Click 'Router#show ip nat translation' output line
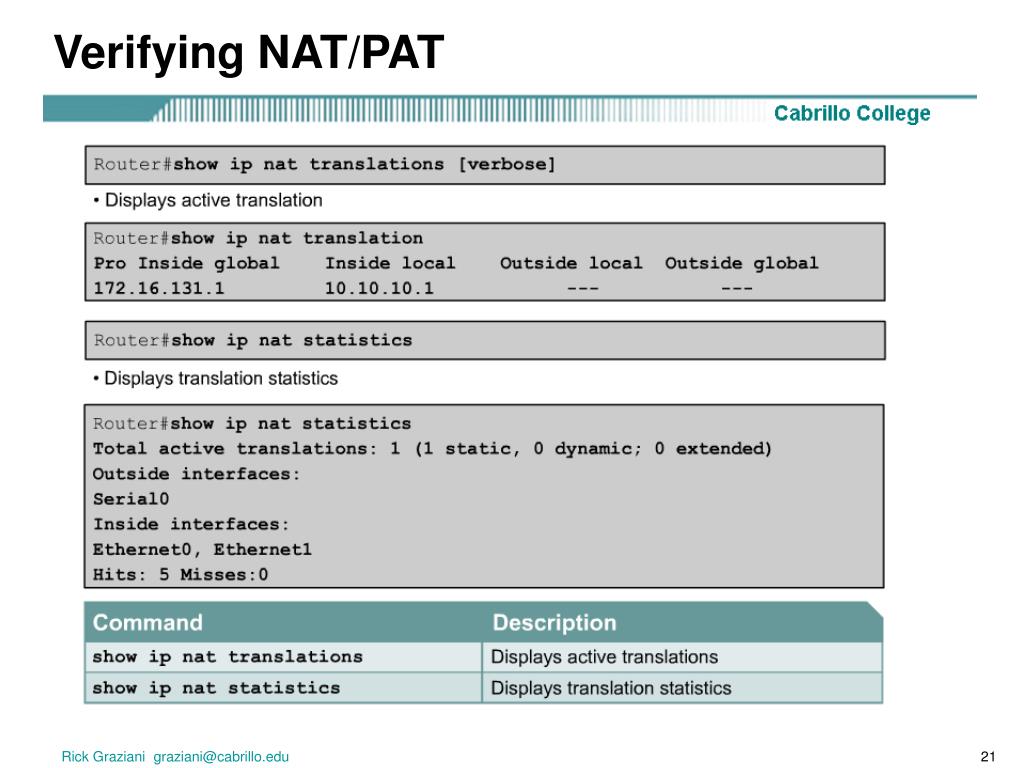The width and height of the screenshot is (1024, 768). [258, 238]
